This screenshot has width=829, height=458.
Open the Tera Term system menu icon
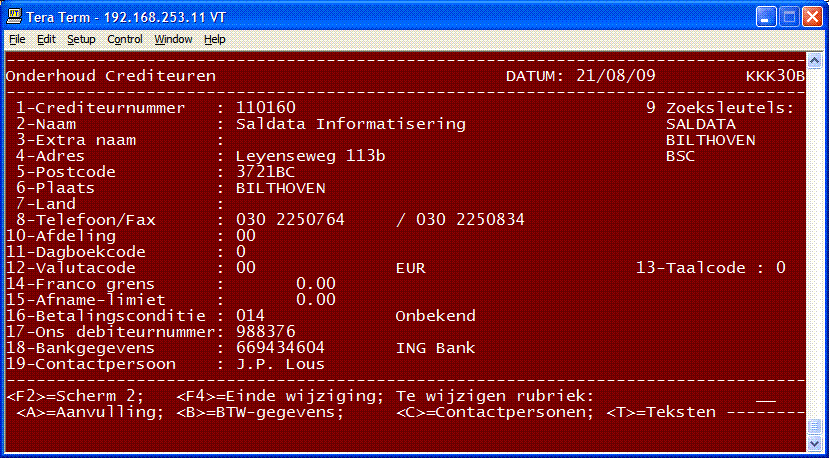14,15
